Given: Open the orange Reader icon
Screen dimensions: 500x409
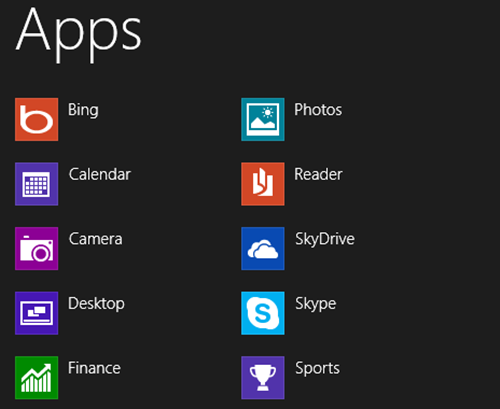Looking at the screenshot, I should coord(263,184).
